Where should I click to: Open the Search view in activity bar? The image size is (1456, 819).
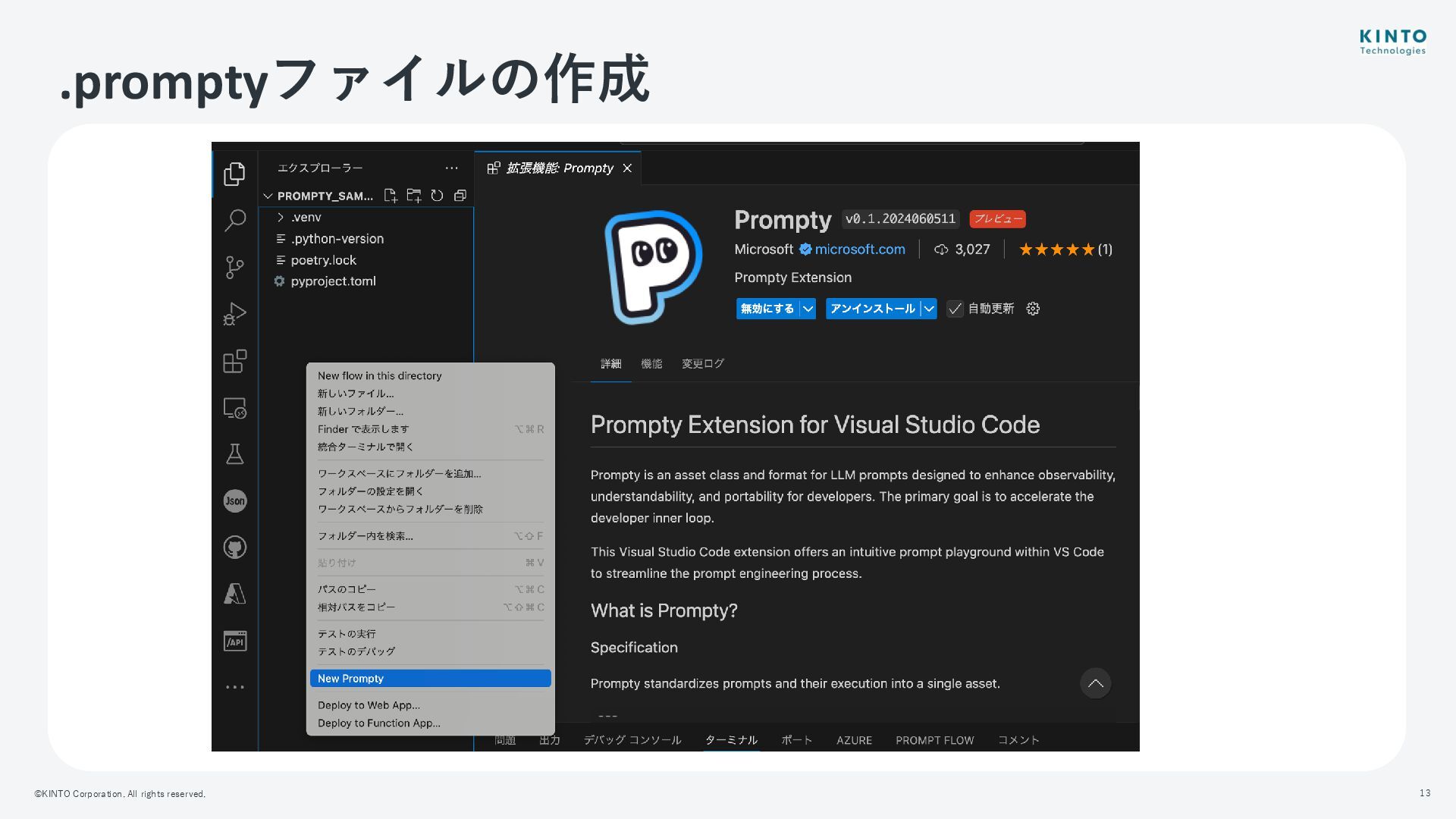[234, 221]
